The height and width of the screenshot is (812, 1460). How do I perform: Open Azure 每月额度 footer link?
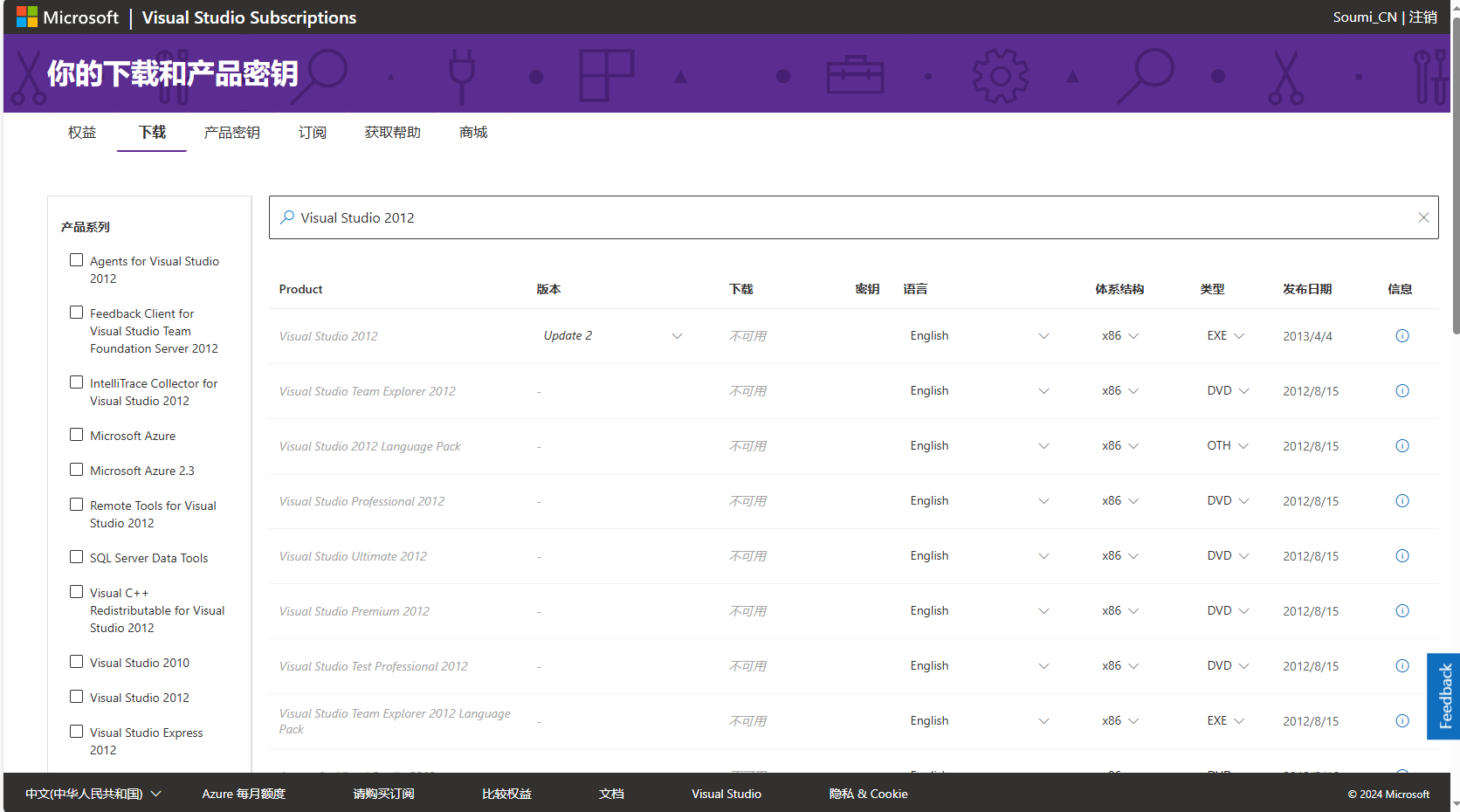click(x=244, y=794)
